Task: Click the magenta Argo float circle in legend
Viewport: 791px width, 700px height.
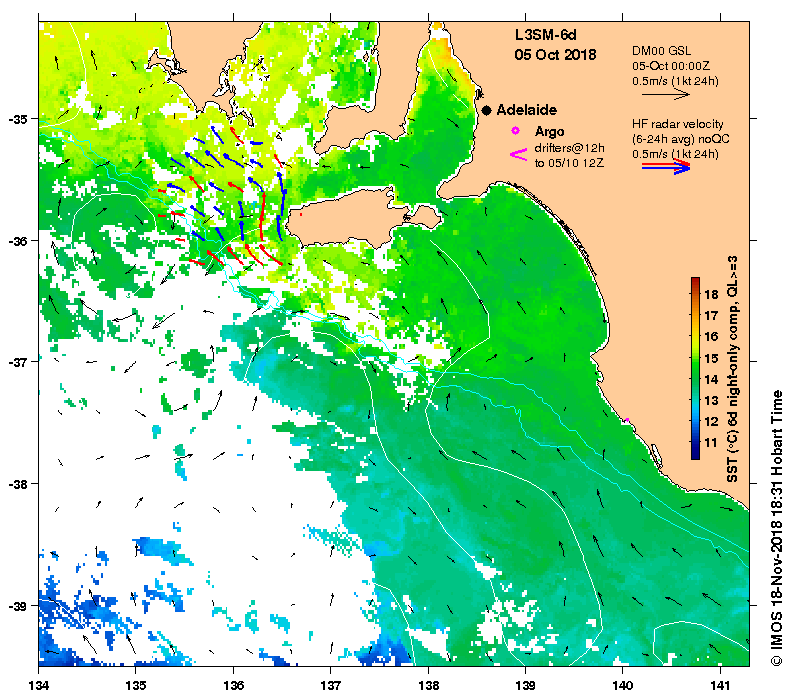Action: pos(515,131)
